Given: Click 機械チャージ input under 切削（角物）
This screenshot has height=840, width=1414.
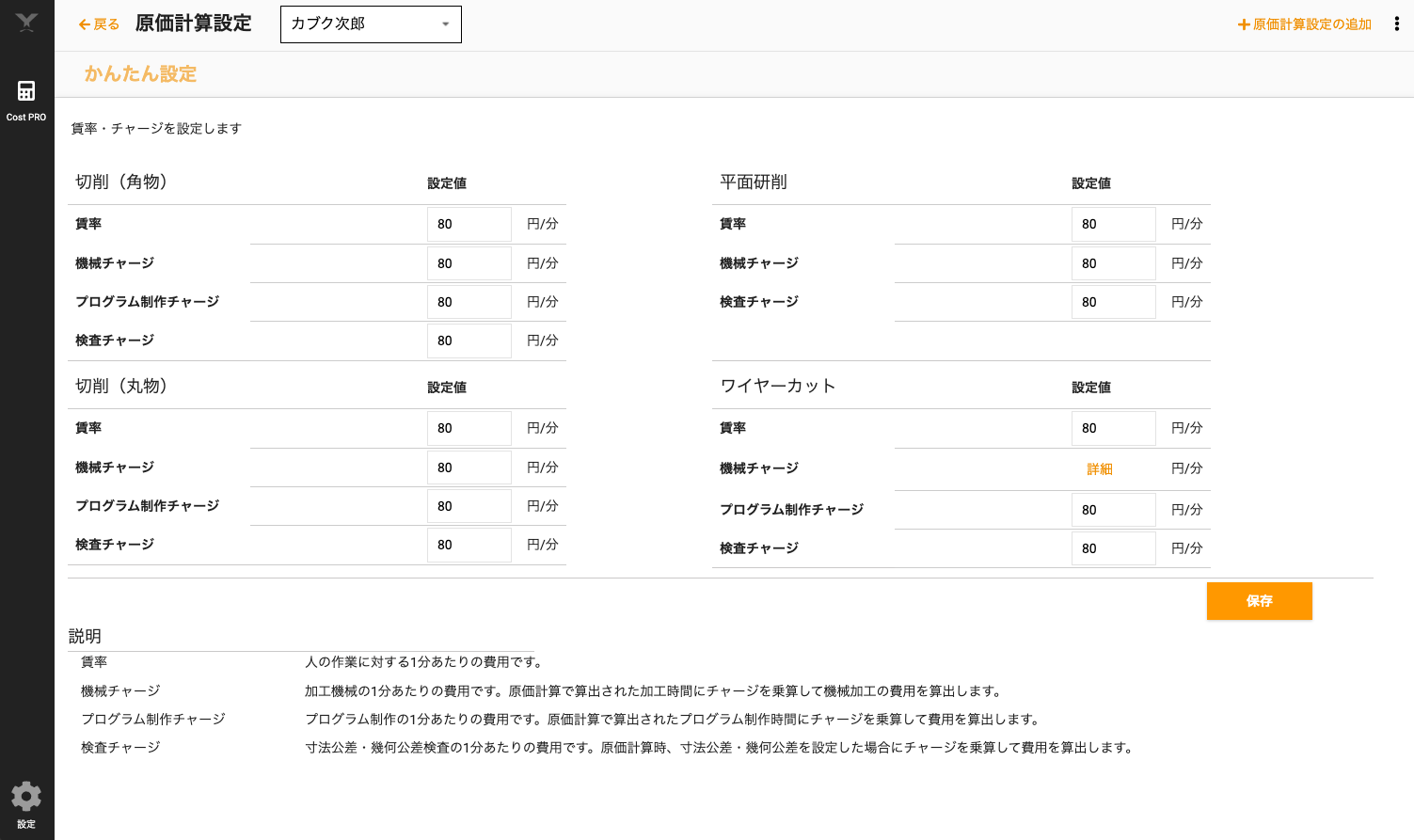Looking at the screenshot, I should click(x=469, y=263).
